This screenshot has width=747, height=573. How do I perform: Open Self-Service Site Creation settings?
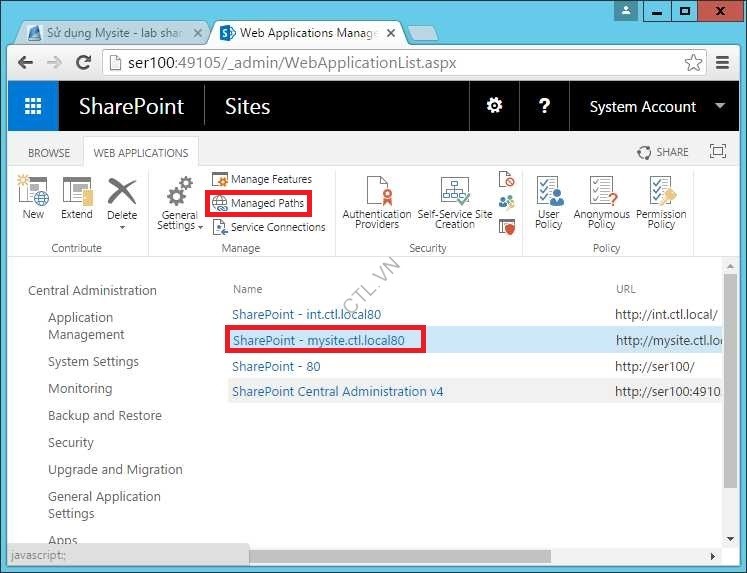coord(454,203)
